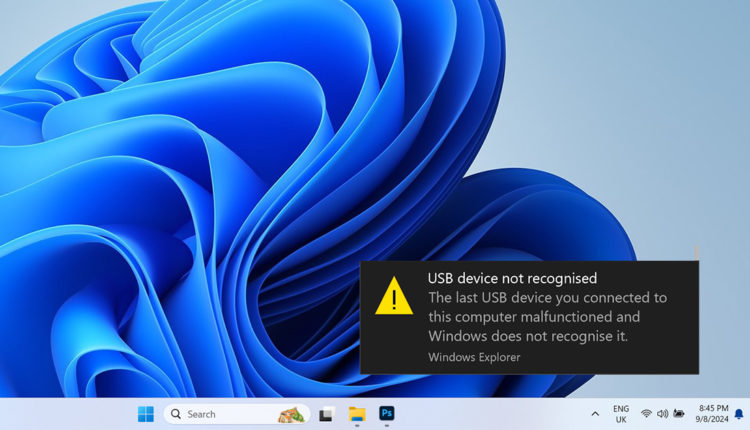Click the battery status icon
The height and width of the screenshot is (430, 750).
(678, 413)
